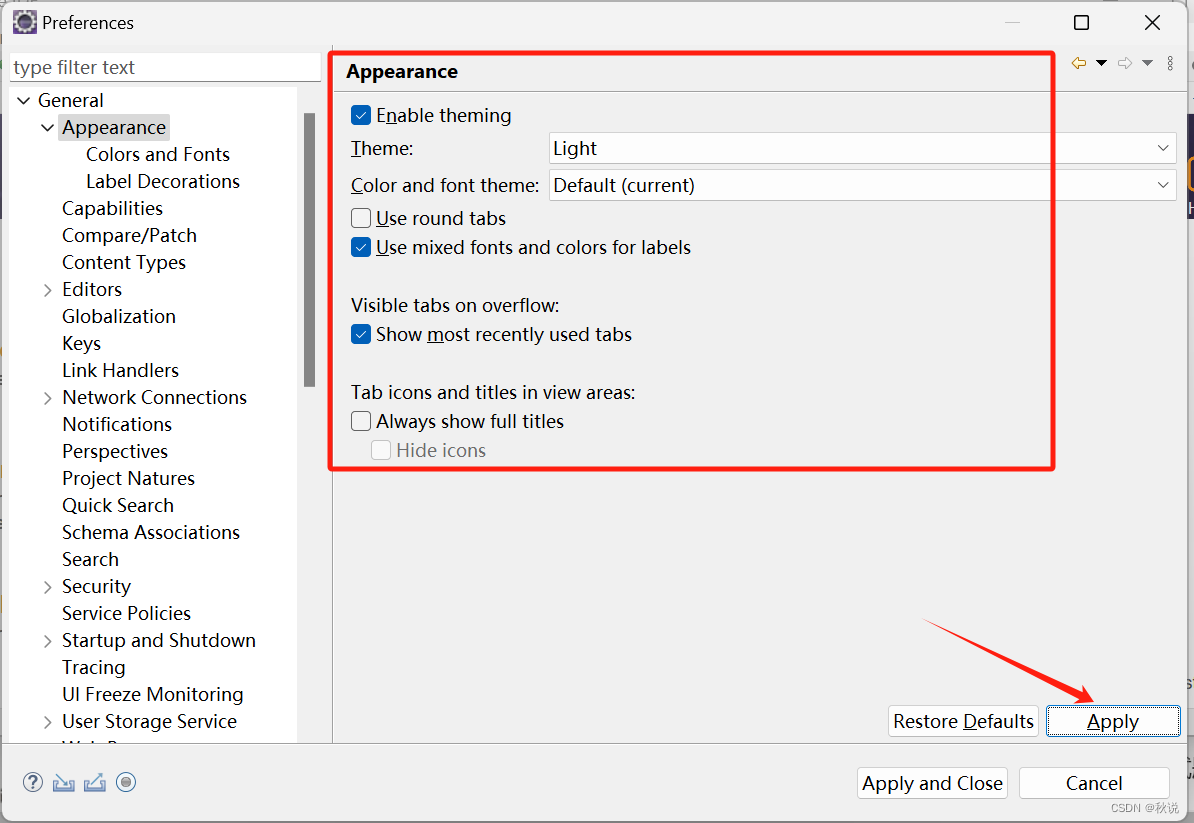Select Globalization preference page
The width and height of the screenshot is (1194, 823).
[x=119, y=317]
